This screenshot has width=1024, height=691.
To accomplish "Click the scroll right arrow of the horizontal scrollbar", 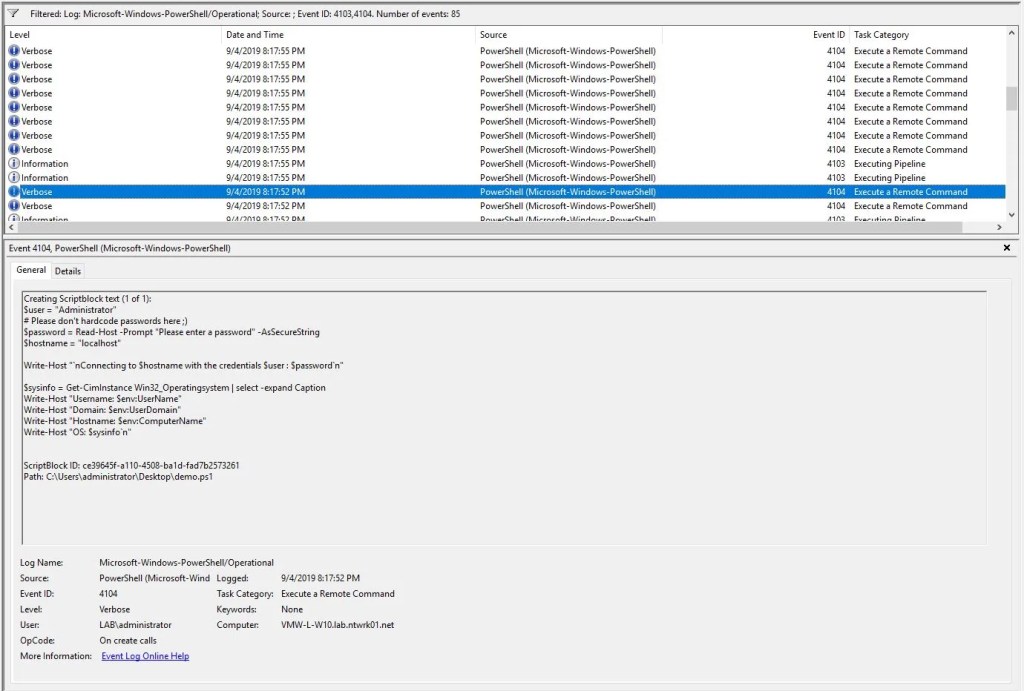I will click(x=999, y=227).
